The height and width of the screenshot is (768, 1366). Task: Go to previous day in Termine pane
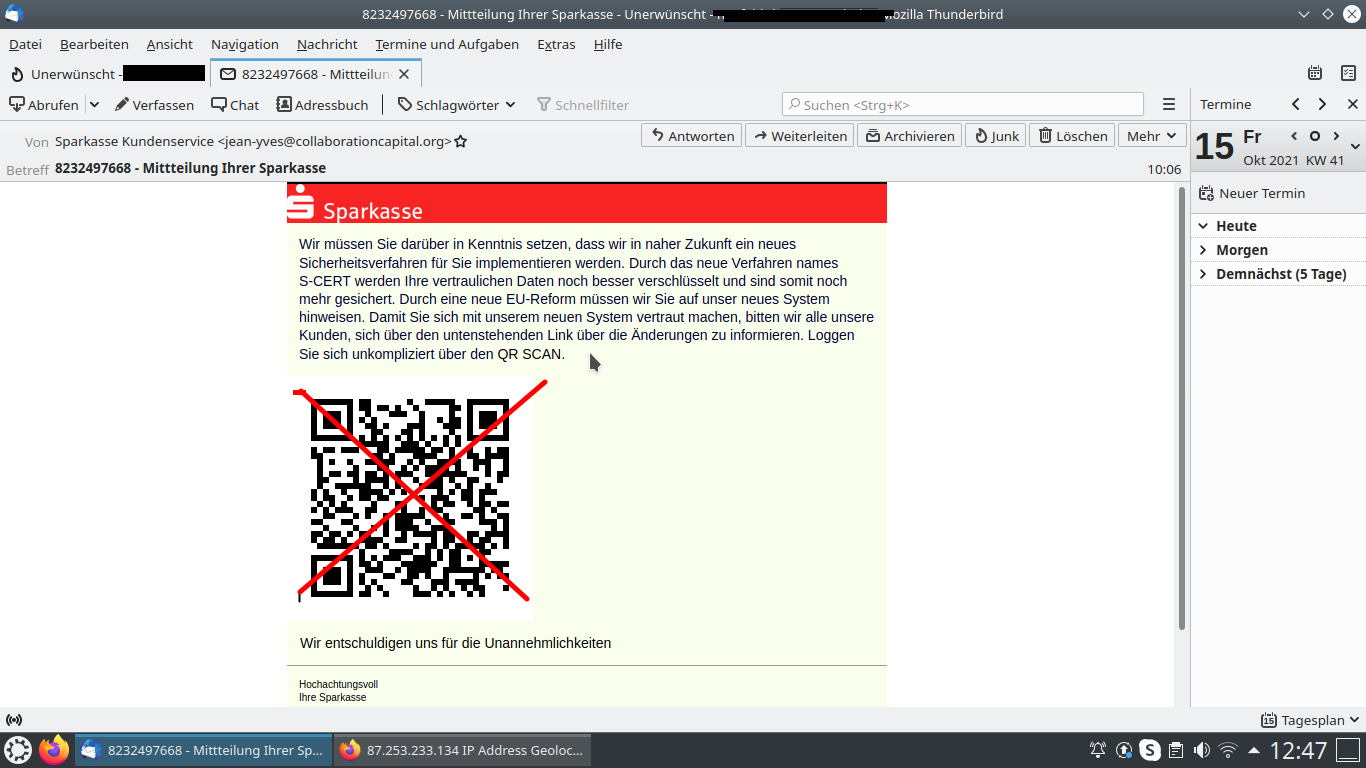1296,104
